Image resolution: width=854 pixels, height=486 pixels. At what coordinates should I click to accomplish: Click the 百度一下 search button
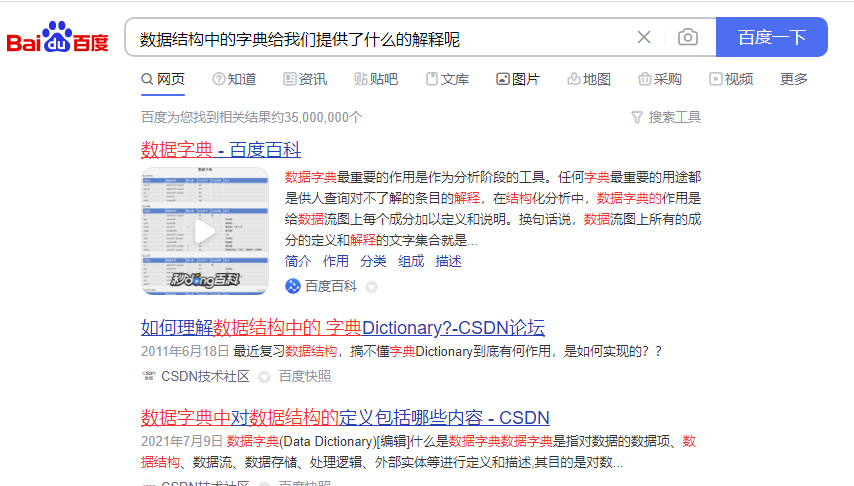tap(772, 37)
